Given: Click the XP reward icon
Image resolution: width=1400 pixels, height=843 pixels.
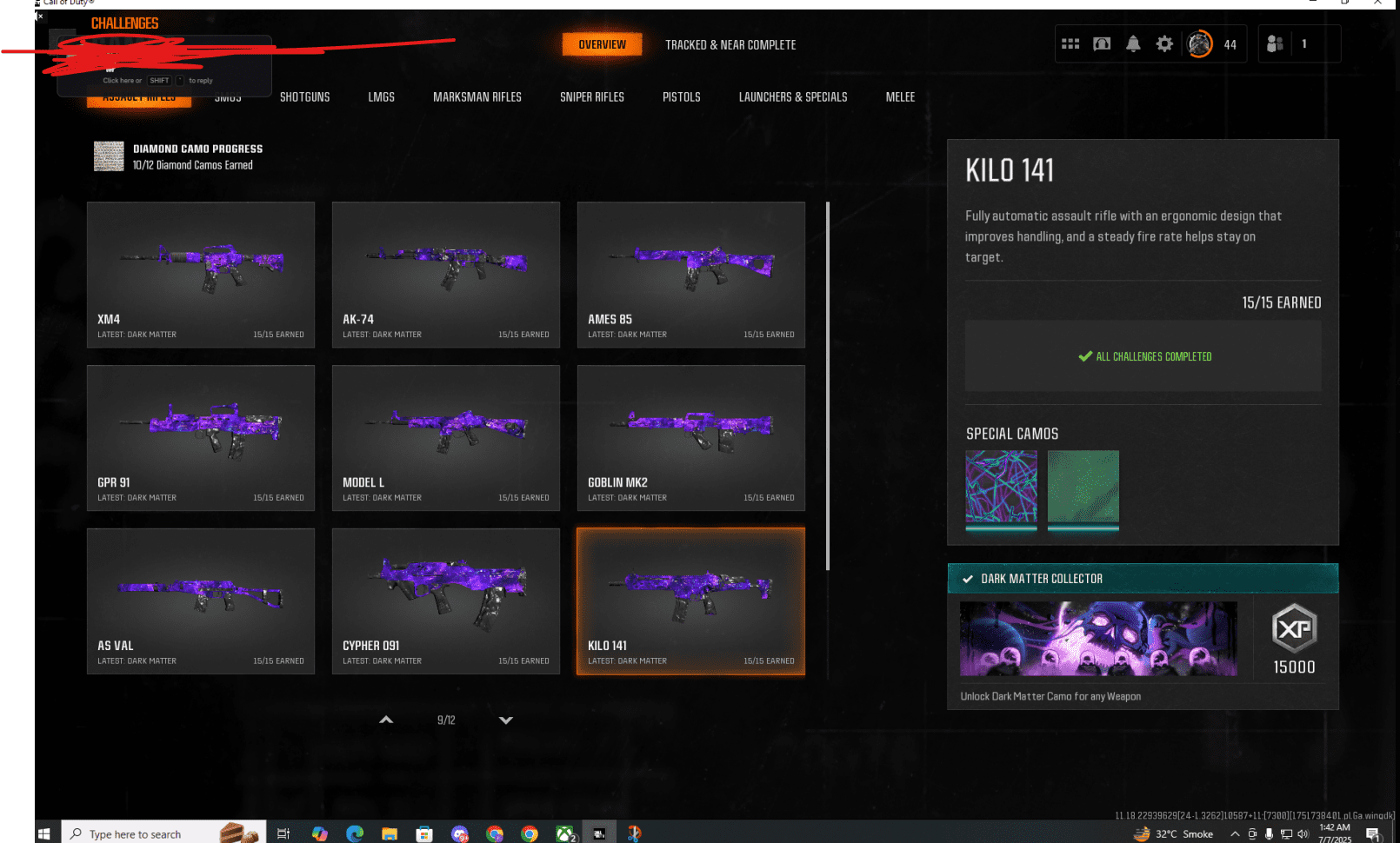Looking at the screenshot, I should click(x=1294, y=628).
